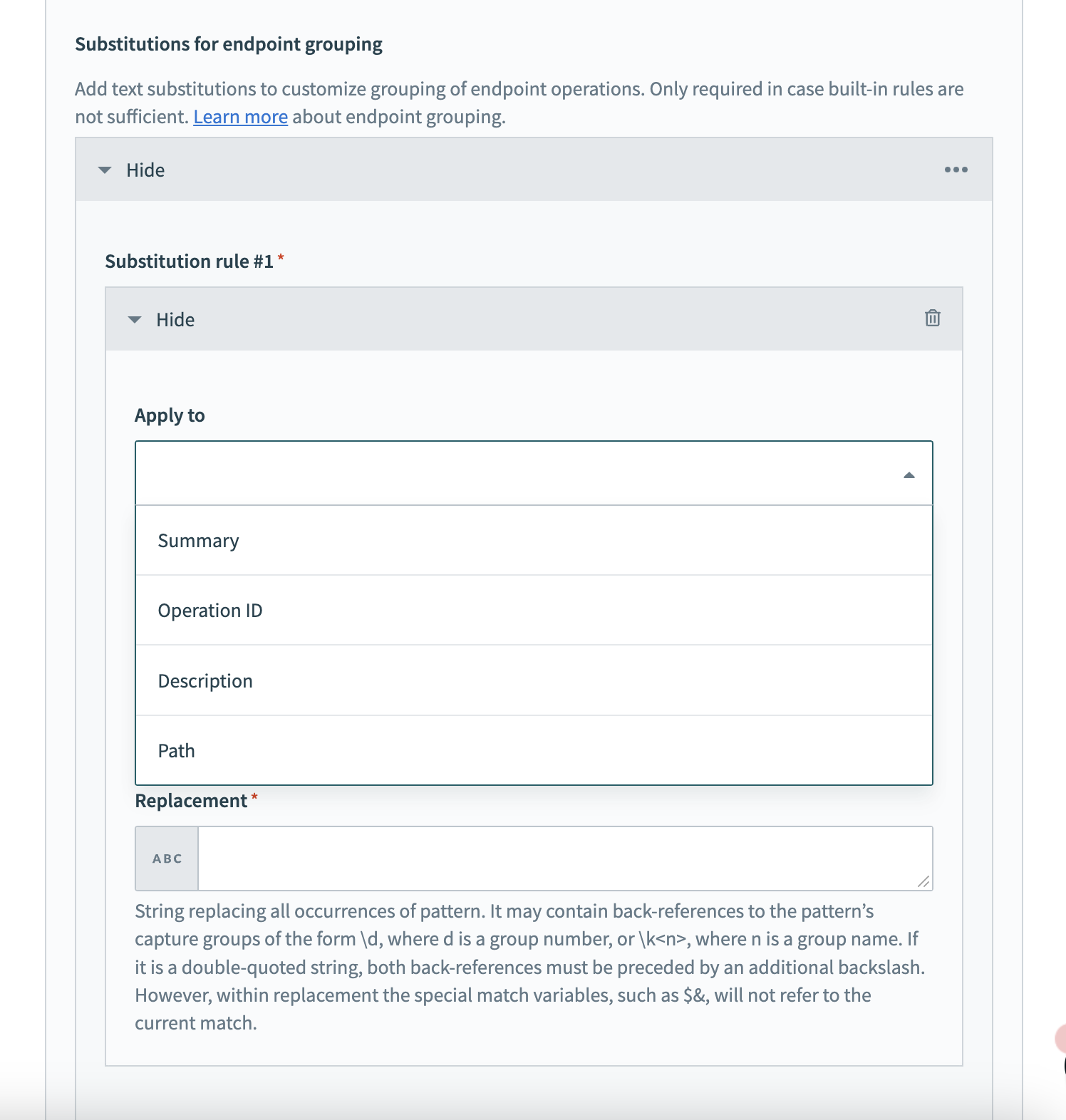Screen dimensions: 1066x1120
Task: Click inside the Apply to combo box field
Action: pos(513,474)
